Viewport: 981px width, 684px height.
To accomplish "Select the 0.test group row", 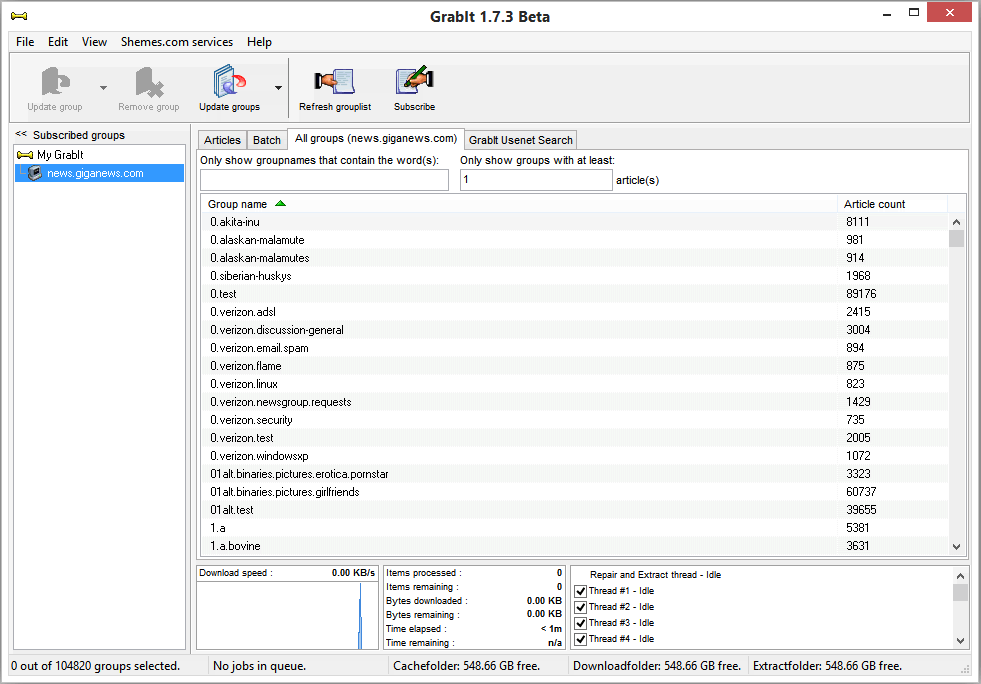I will pyautogui.click(x=576, y=294).
